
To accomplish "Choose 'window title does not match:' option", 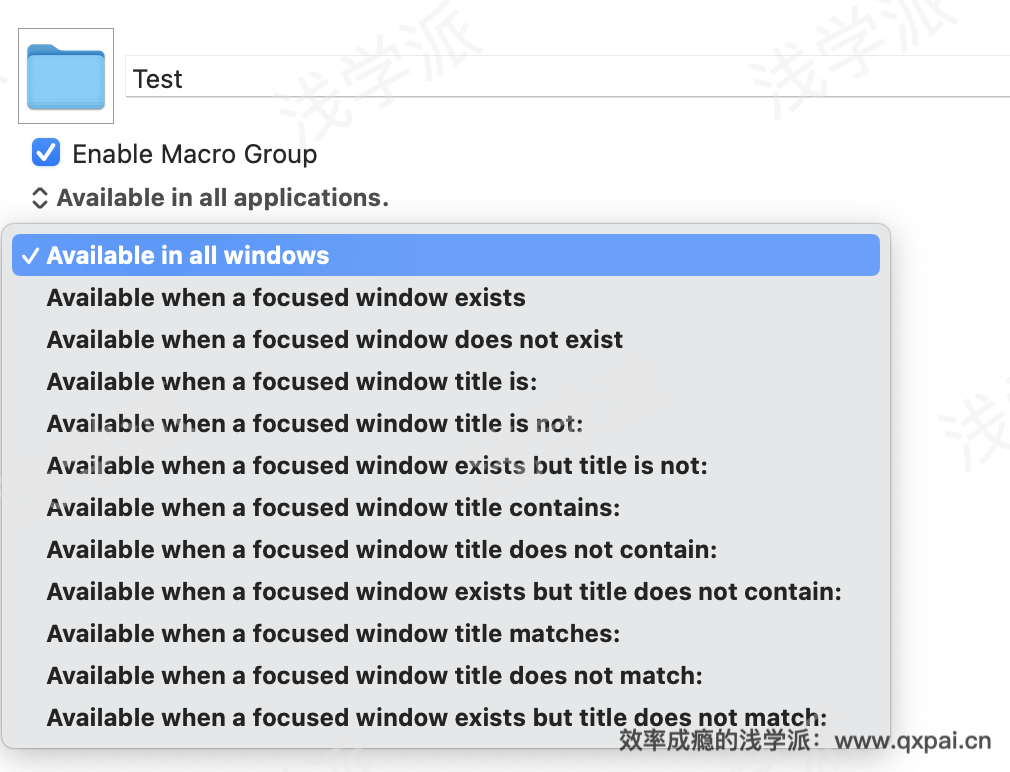I will pyautogui.click(x=374, y=675).
